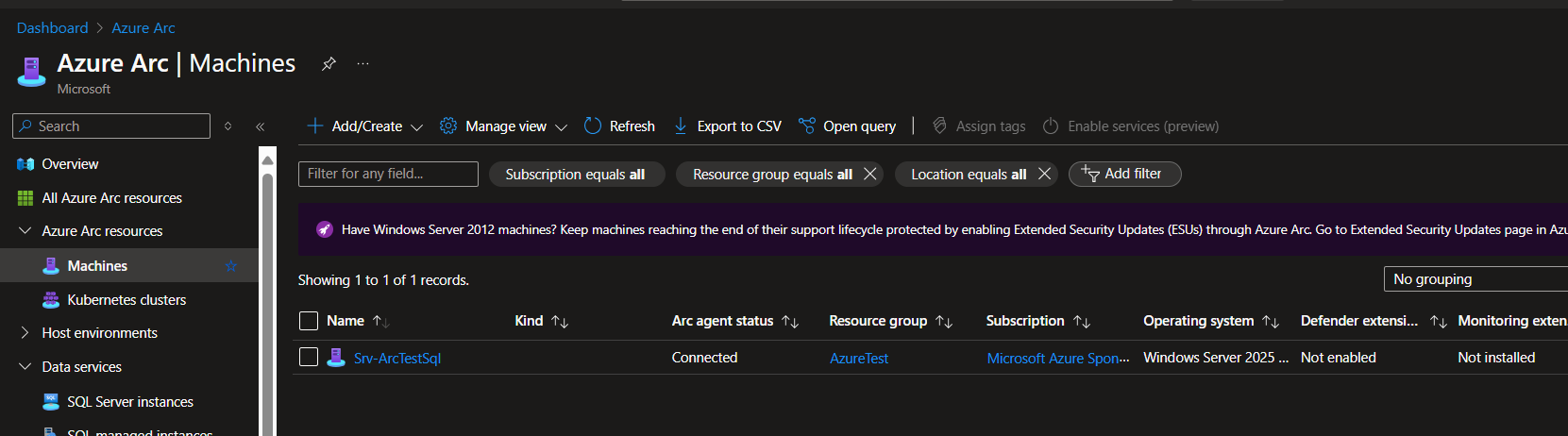
Task: Remove the Location equals all filter
Action: pyautogui.click(x=1044, y=174)
